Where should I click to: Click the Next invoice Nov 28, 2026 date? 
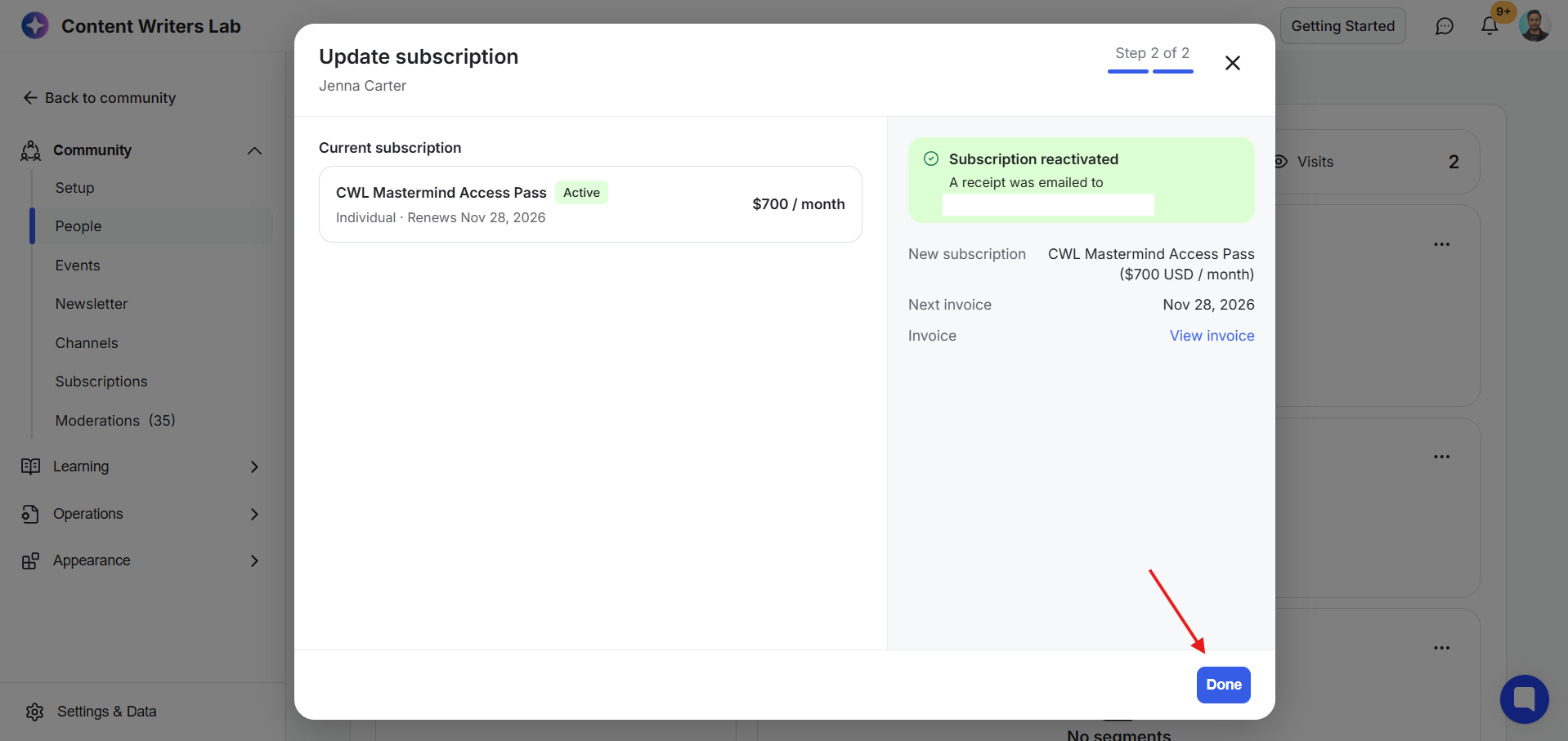1208,305
